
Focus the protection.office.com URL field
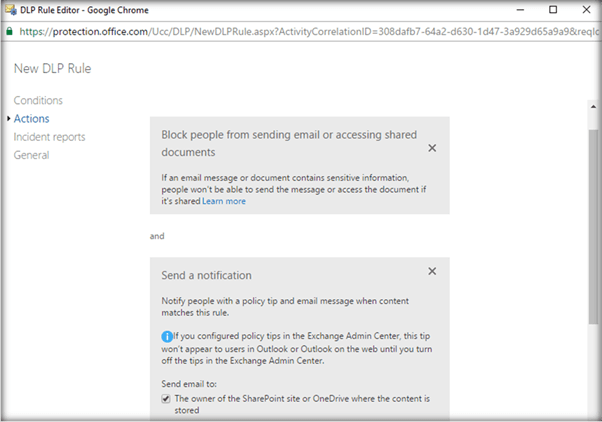click(x=300, y=31)
